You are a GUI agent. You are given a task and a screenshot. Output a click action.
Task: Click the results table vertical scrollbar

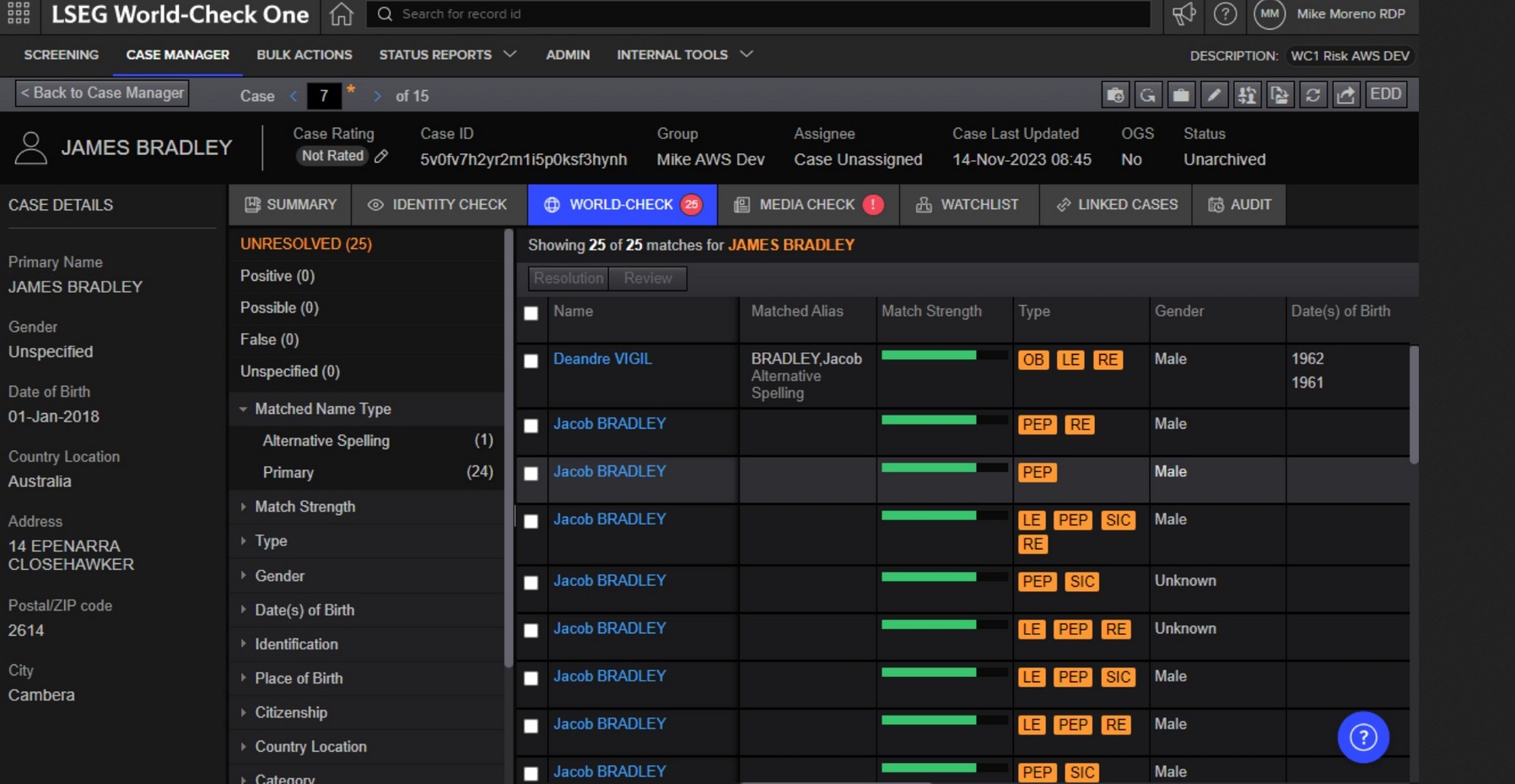click(1414, 405)
